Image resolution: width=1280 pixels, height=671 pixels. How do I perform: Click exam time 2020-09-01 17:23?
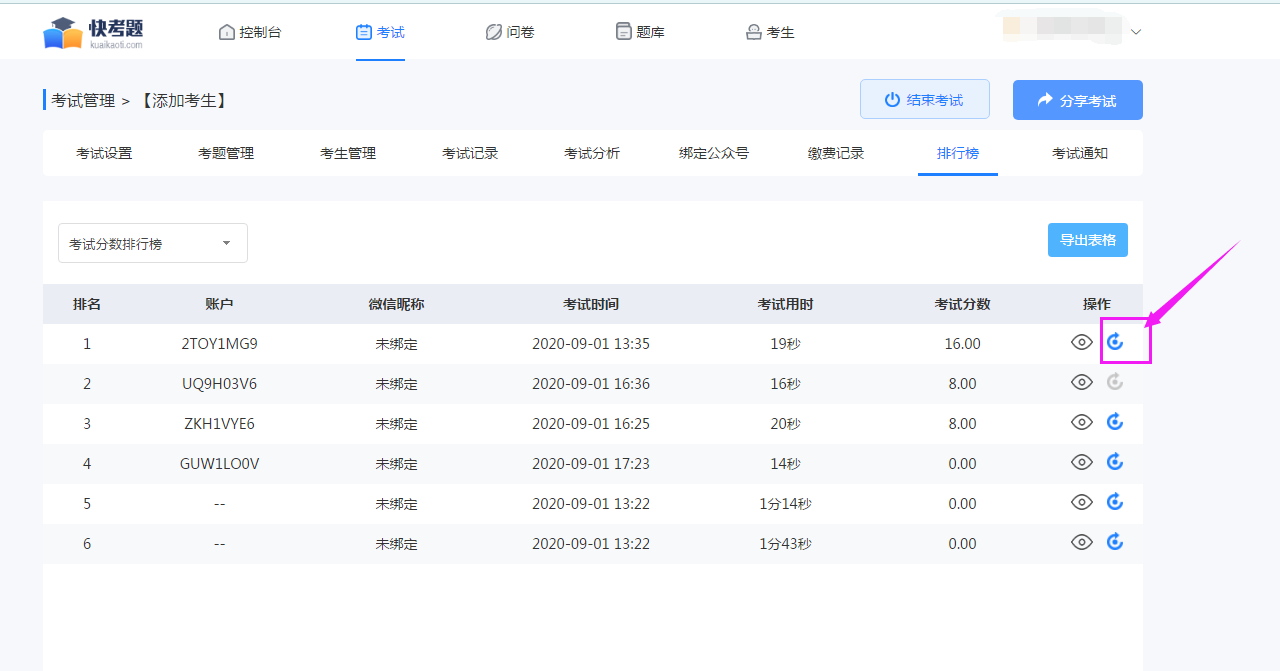click(591, 464)
